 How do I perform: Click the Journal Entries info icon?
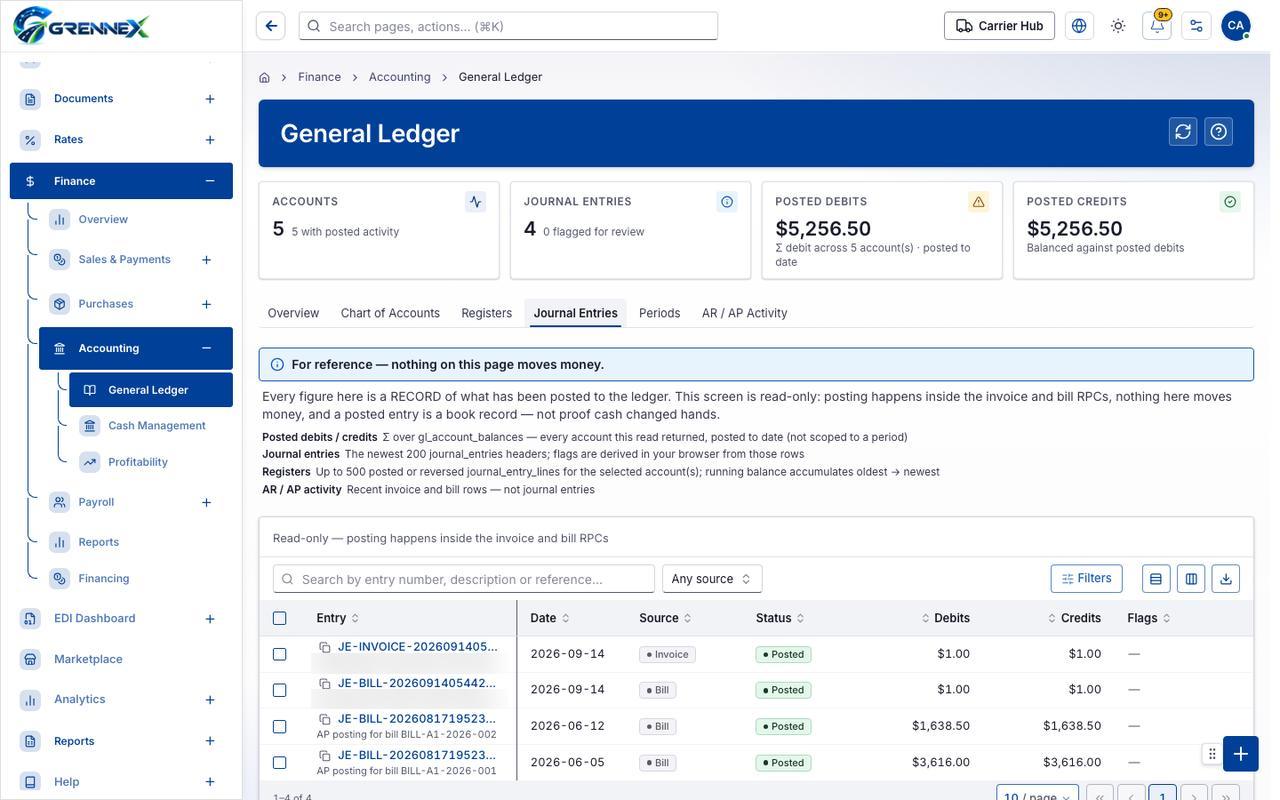click(x=727, y=202)
